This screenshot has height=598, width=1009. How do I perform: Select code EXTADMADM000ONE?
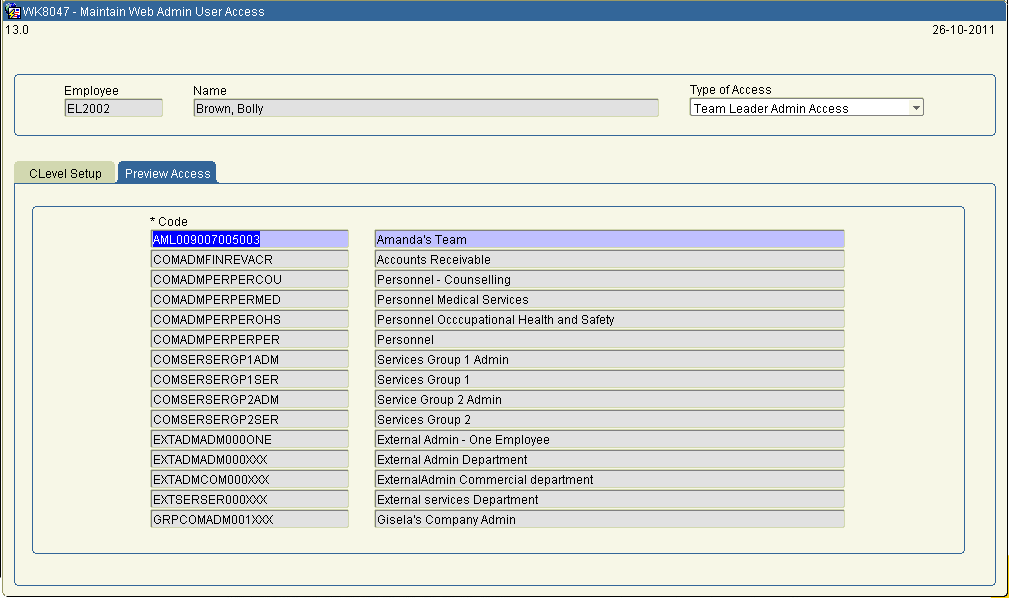[x=249, y=440]
